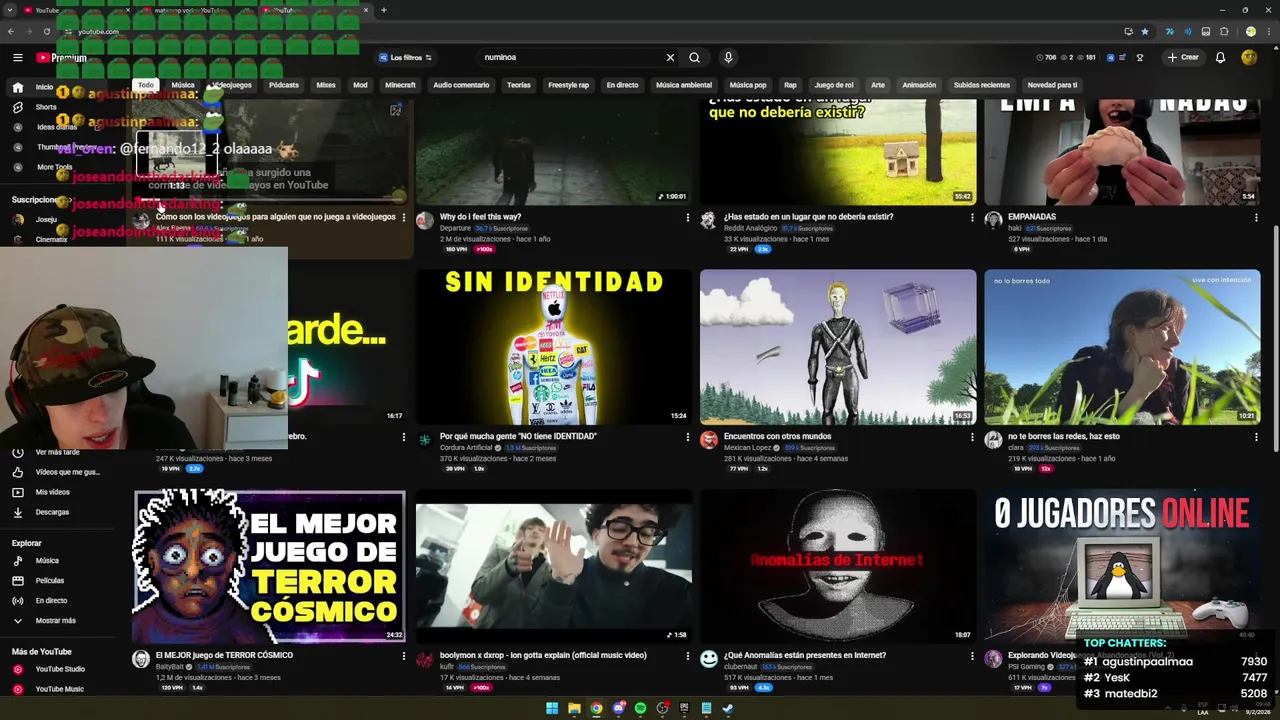Open Chrome tab search chevron
Viewport: 1280px width, 720px height.
(12, 10)
